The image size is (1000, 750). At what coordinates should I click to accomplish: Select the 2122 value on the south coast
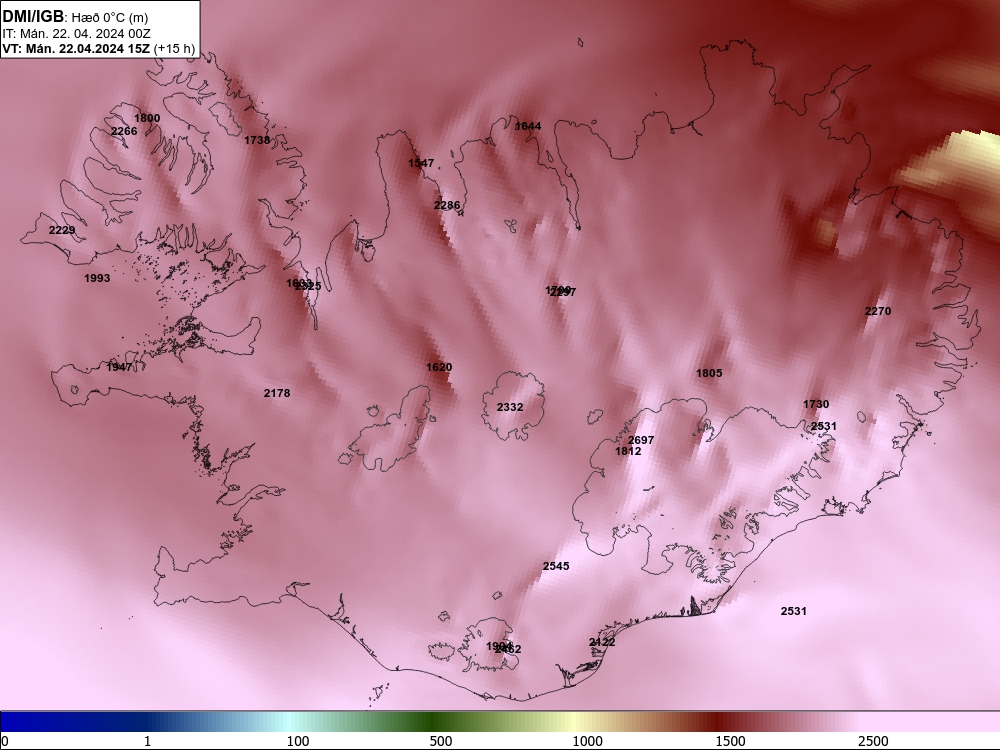(x=602, y=642)
